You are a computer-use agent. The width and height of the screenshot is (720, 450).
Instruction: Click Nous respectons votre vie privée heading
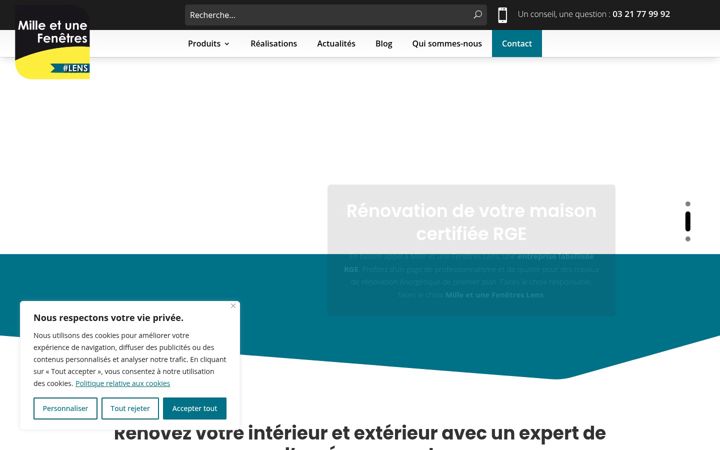pyautogui.click(x=108, y=318)
